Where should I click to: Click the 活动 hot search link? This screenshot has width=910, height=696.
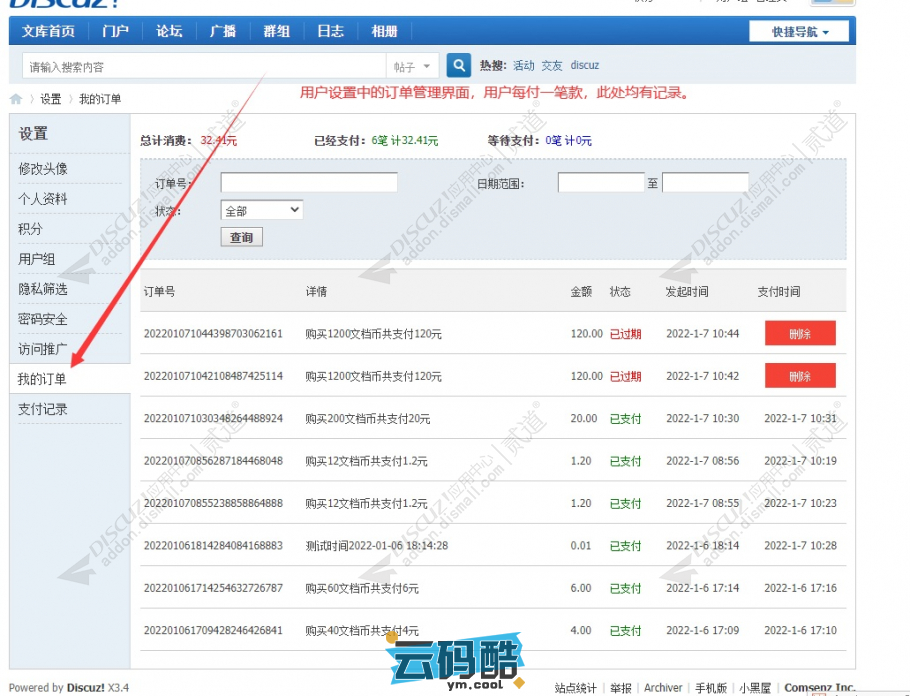524,66
